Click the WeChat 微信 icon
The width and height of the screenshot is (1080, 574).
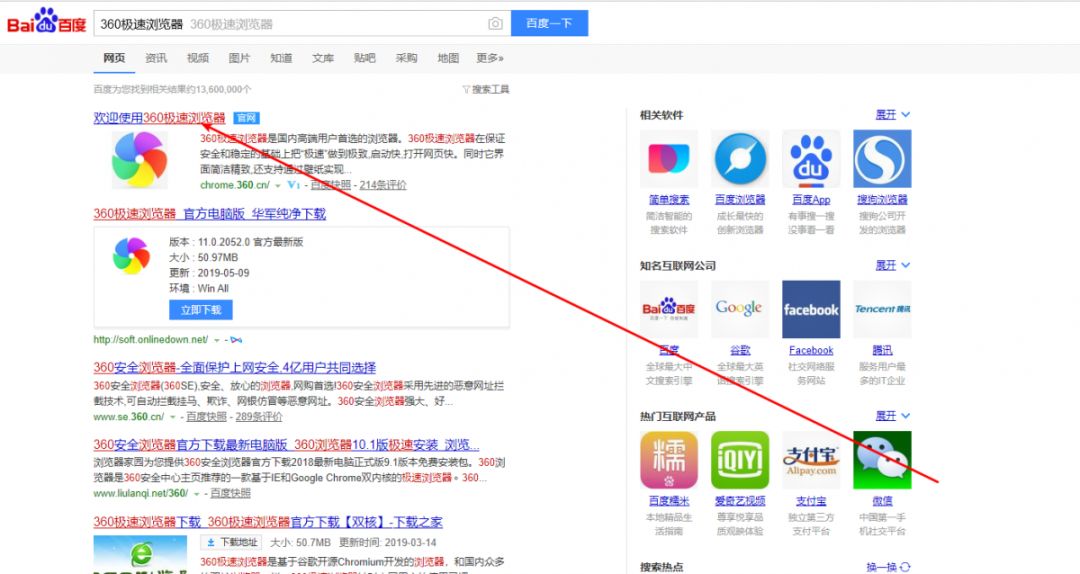882,460
